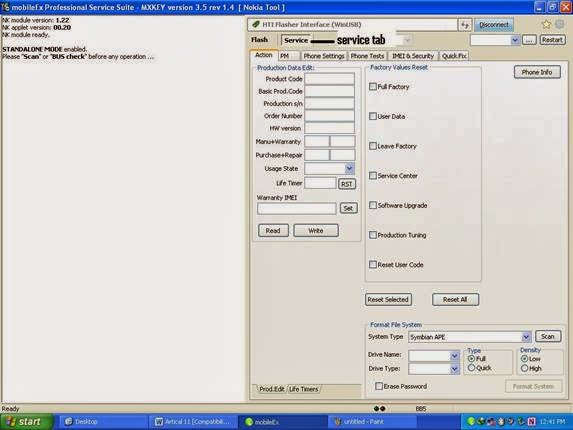Click the yellow star favorites icon

[546, 24]
